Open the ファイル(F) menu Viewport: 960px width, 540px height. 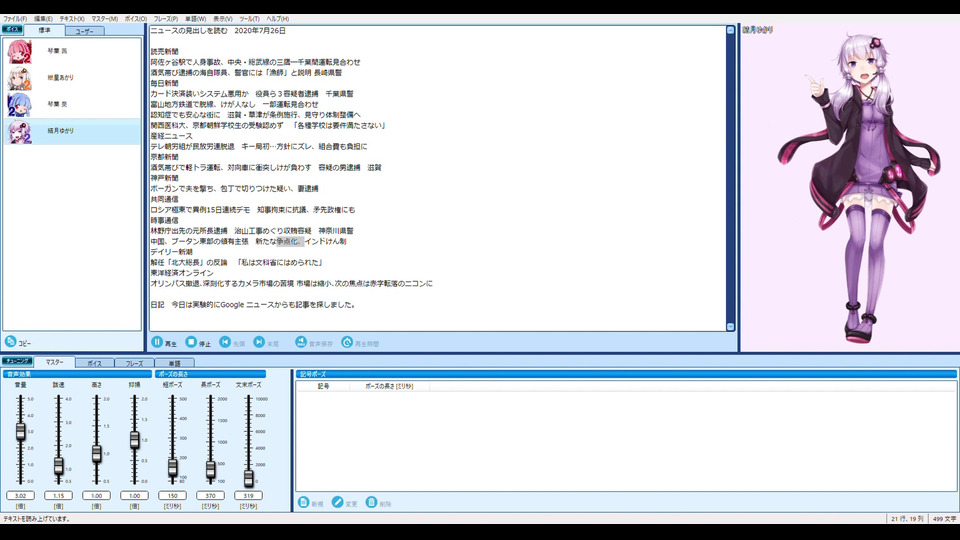pos(15,19)
